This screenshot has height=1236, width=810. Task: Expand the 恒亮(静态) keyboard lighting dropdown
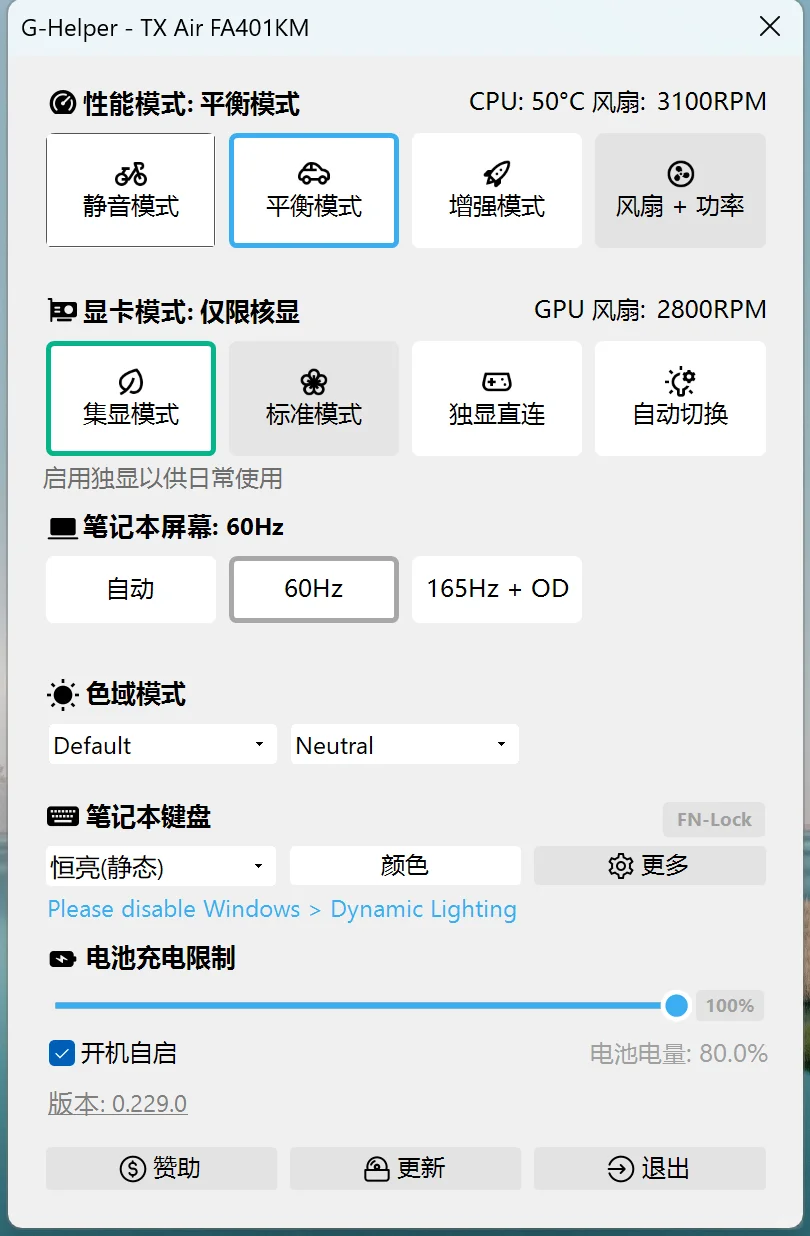(x=161, y=866)
